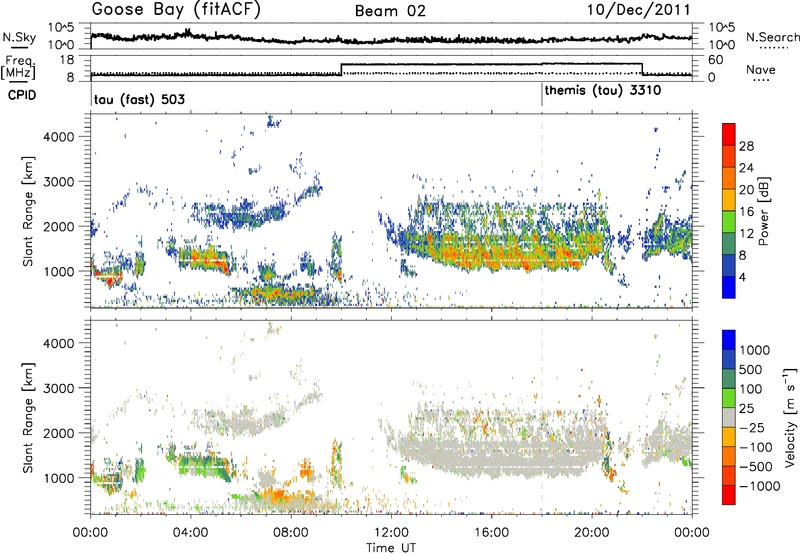The image size is (800, 554).
Task: Click '1000' on the Velocity colorbar scale
Action: (755, 350)
